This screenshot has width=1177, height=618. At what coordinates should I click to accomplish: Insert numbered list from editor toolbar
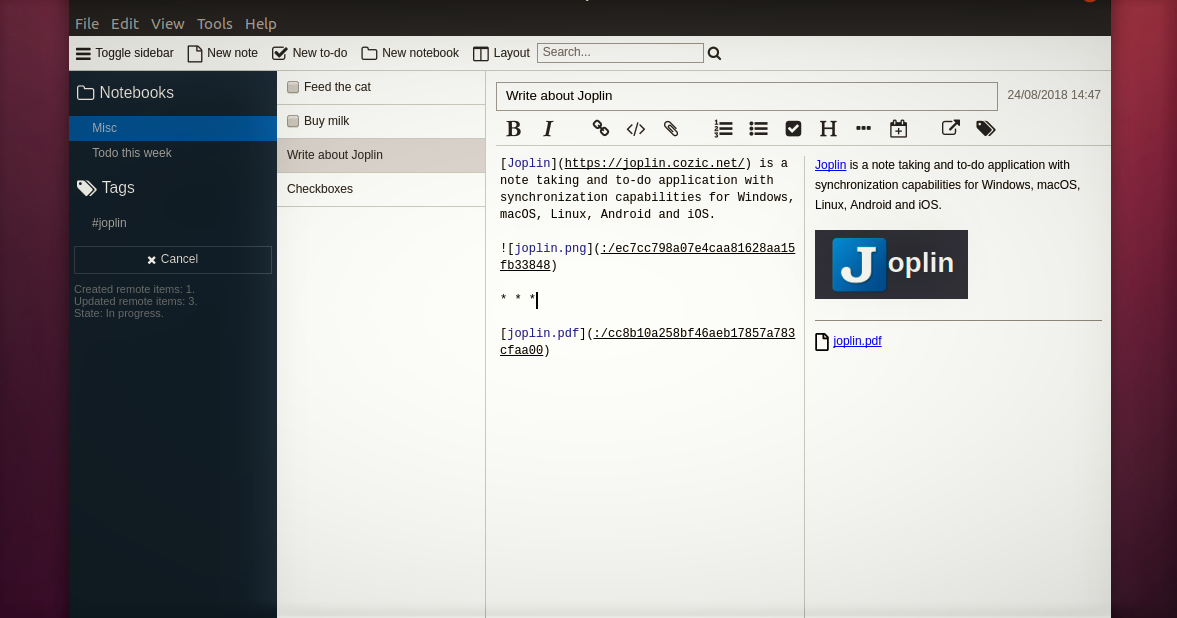[723, 128]
